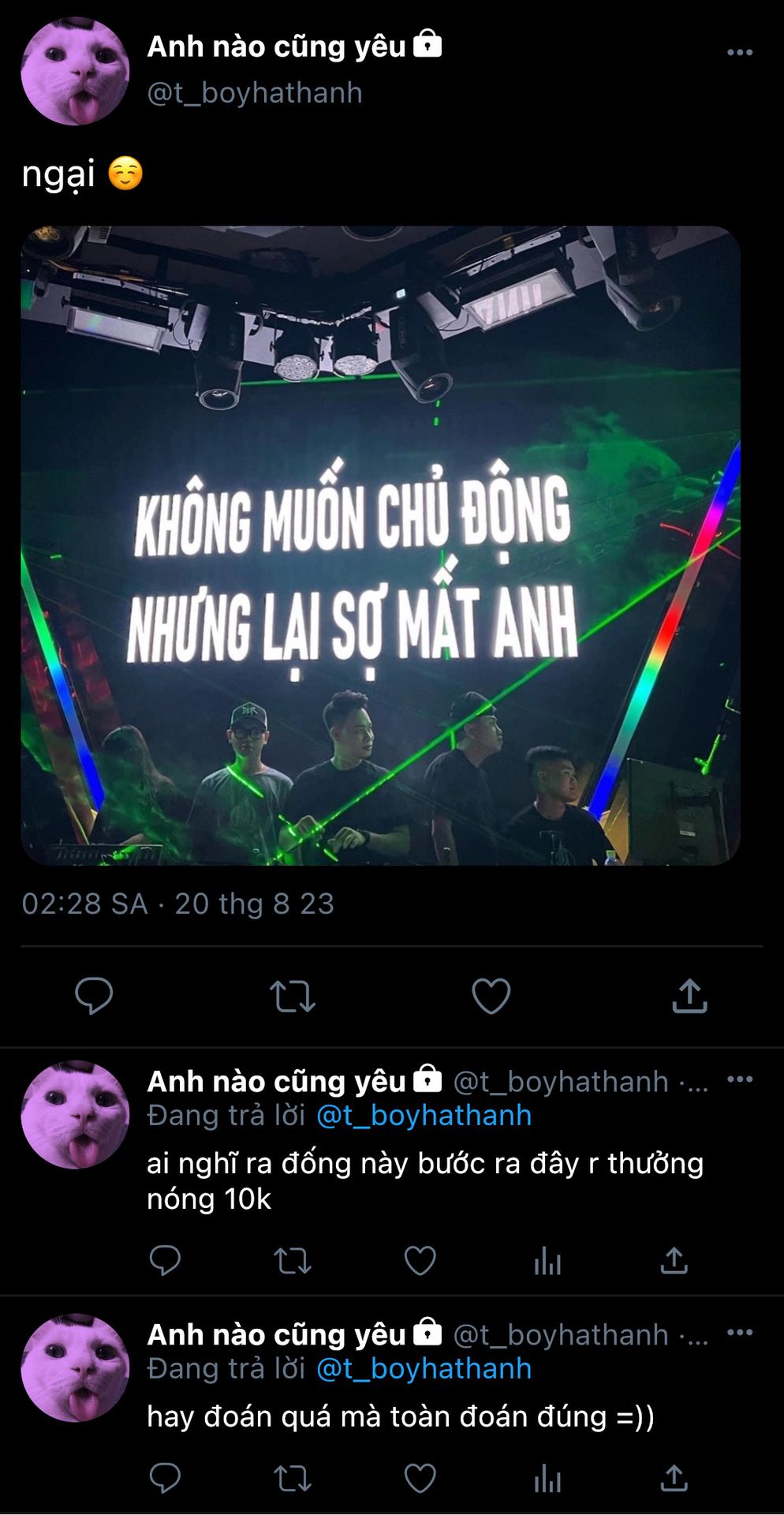Retweet the main "ngại" tweet
This screenshot has width=784, height=1515.
(x=293, y=996)
